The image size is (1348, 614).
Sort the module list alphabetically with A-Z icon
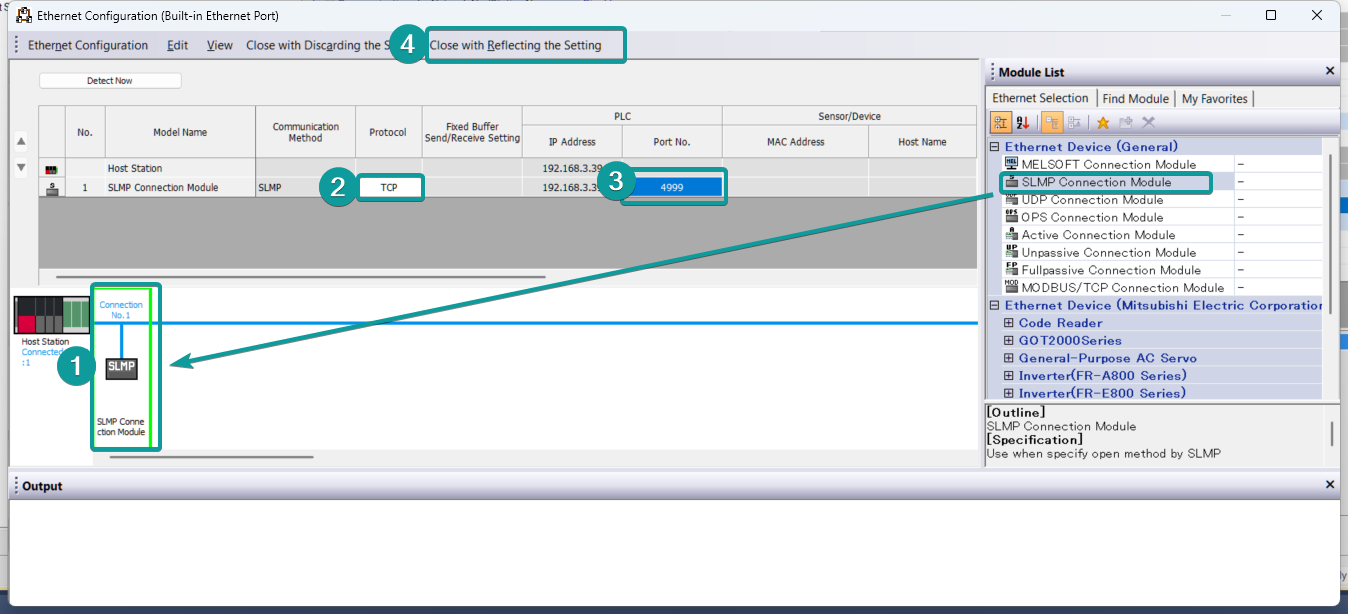coord(1023,122)
